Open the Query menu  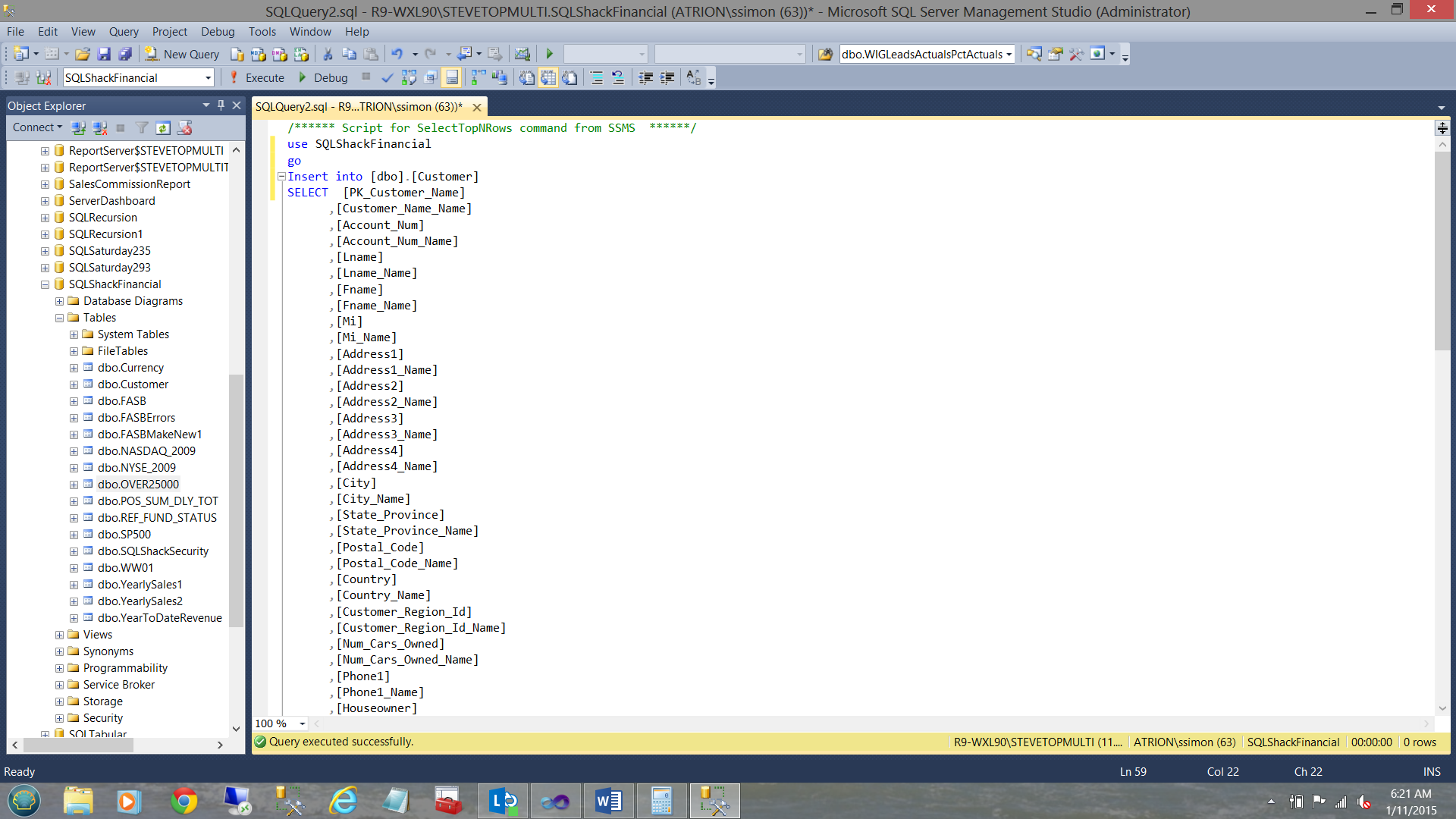tap(123, 31)
